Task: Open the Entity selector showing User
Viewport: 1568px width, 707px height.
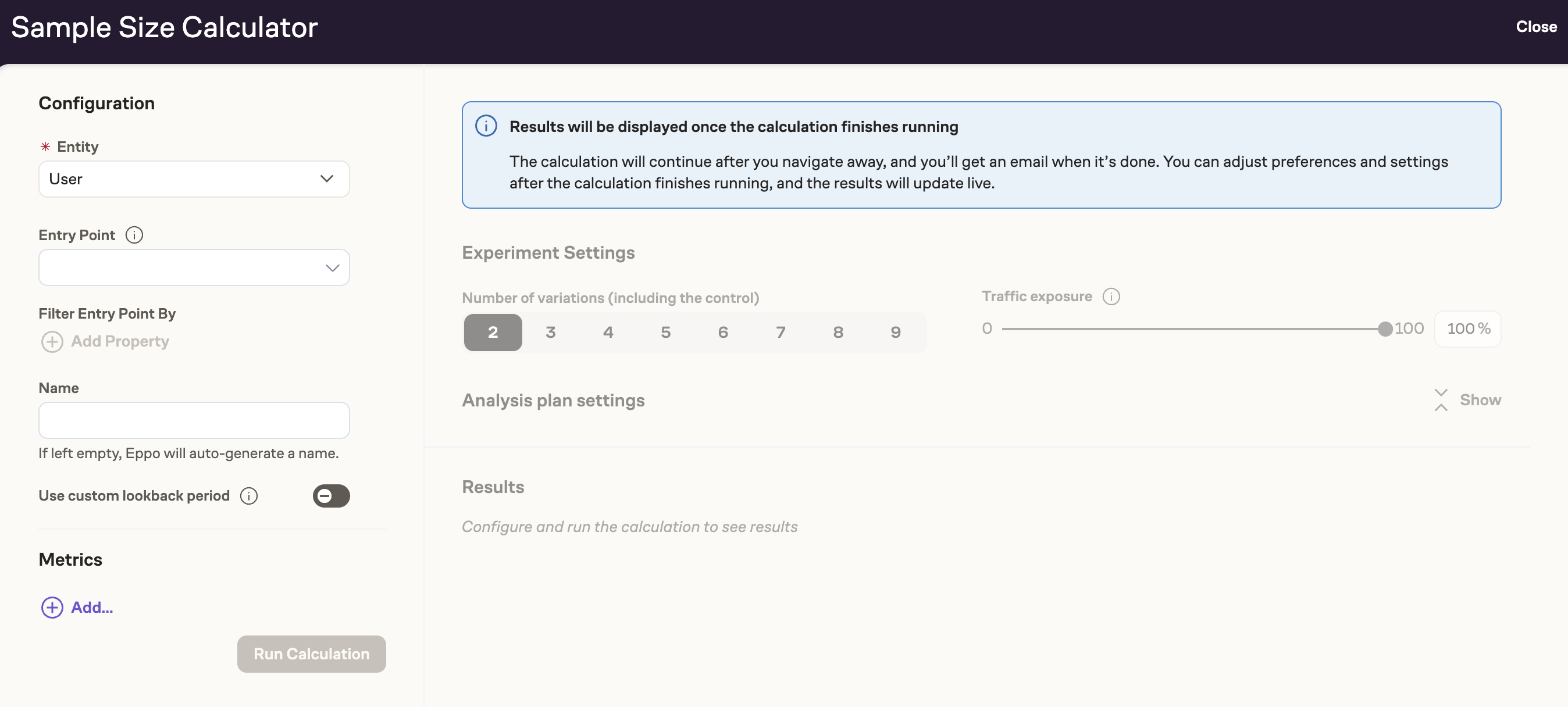Action: pyautogui.click(x=194, y=179)
